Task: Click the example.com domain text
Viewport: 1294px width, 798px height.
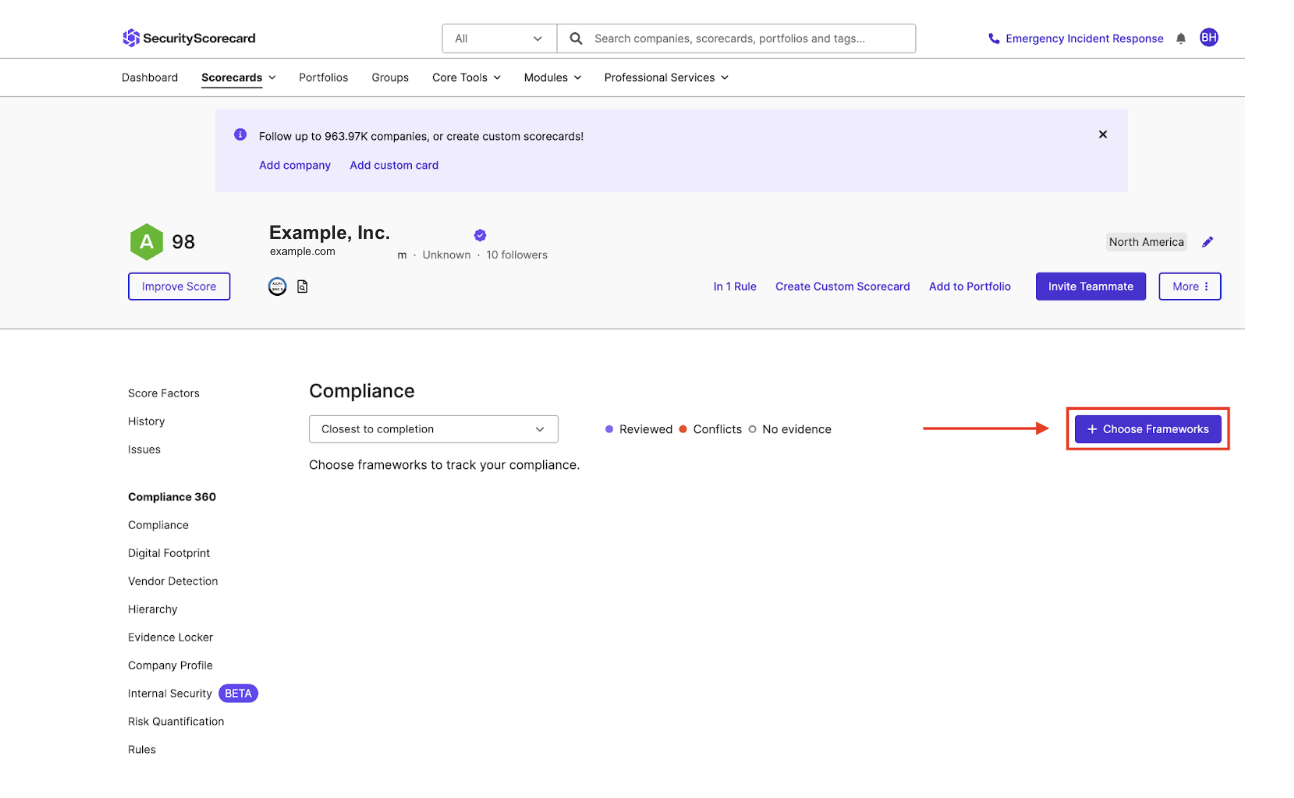Action: click(x=302, y=252)
